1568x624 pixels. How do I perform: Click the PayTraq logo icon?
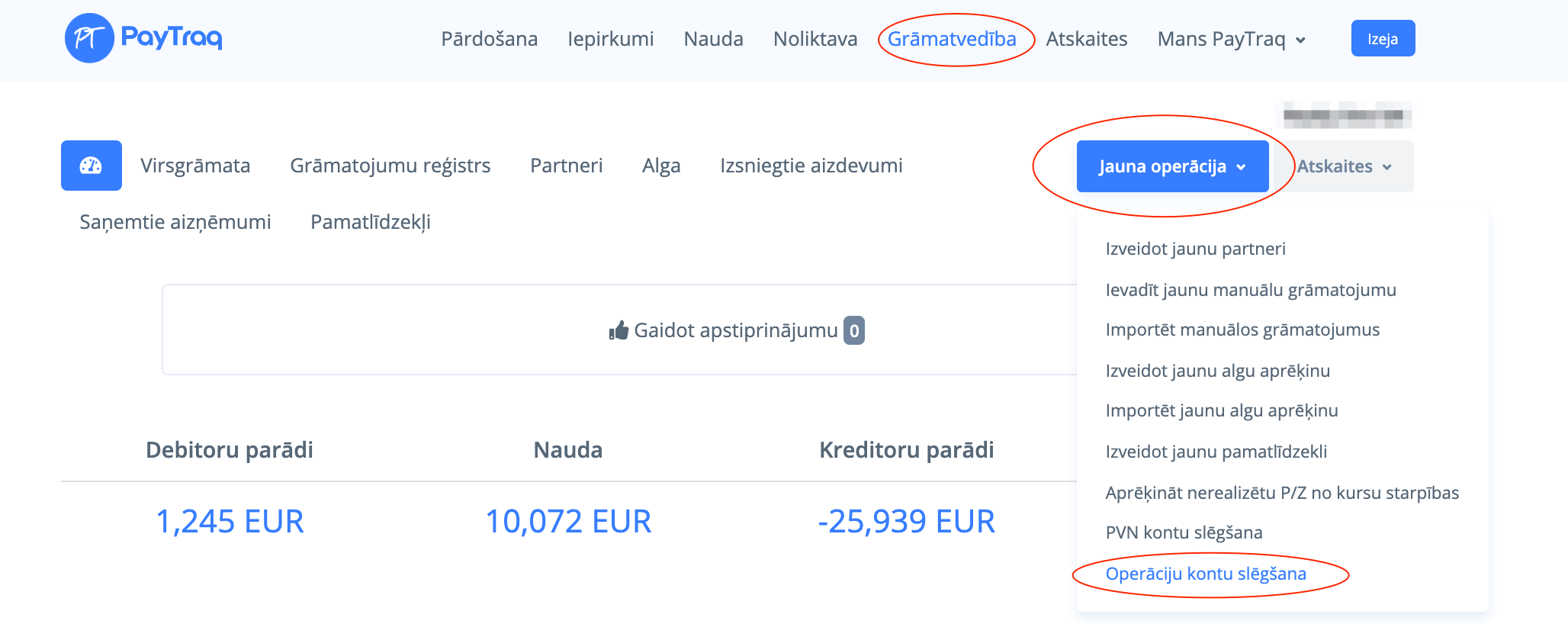click(89, 38)
